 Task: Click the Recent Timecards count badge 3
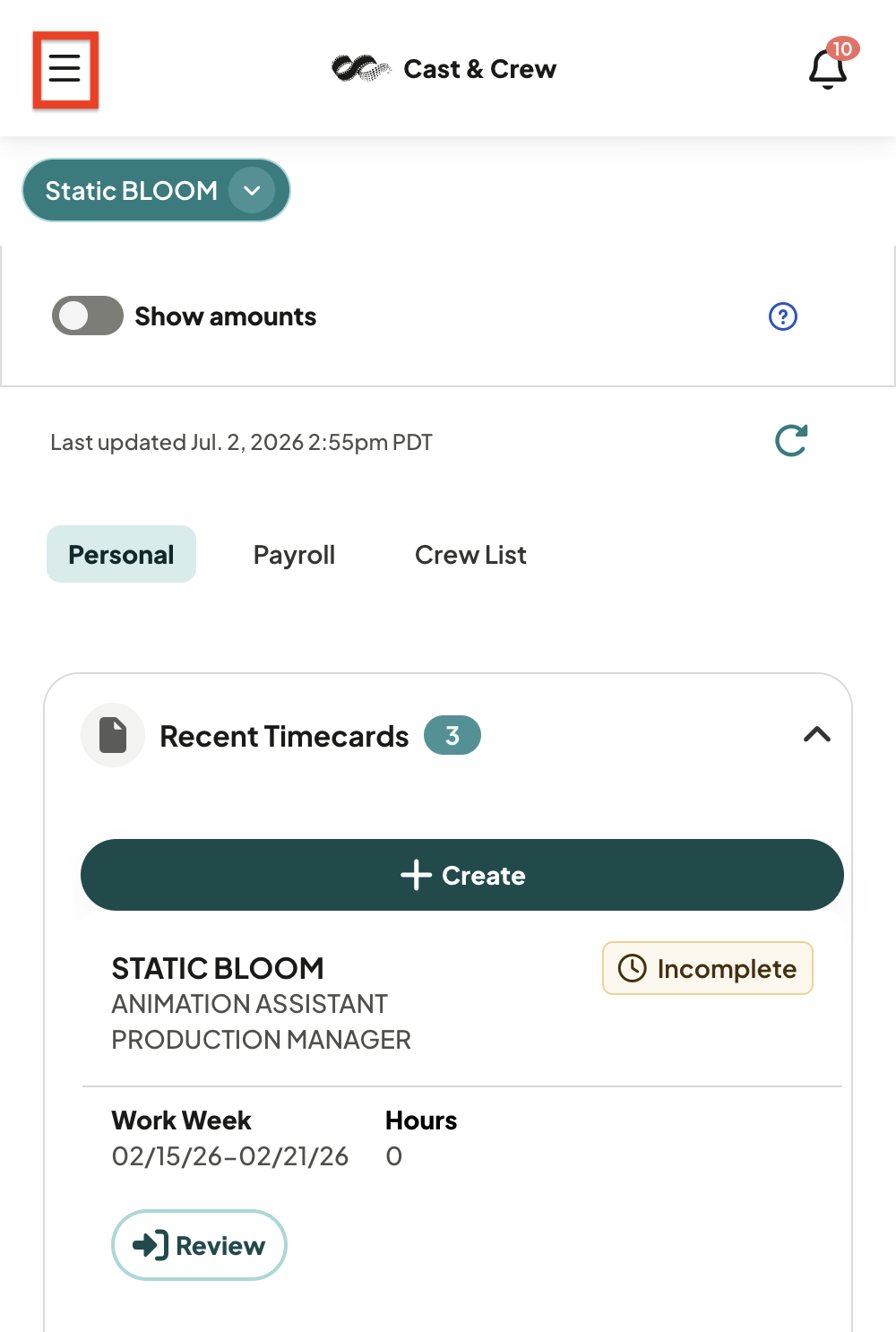pyautogui.click(x=452, y=736)
